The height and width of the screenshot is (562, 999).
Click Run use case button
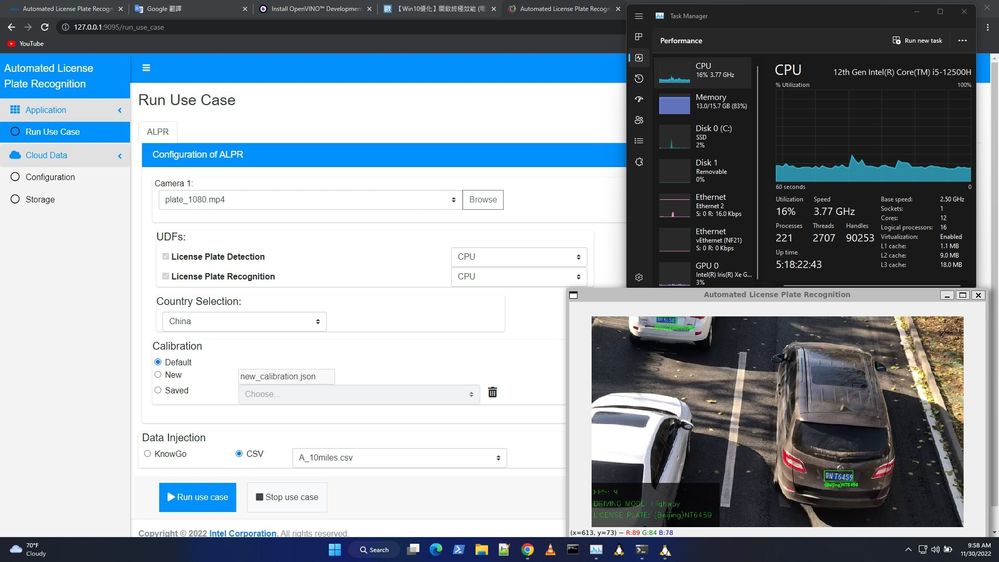(x=198, y=497)
